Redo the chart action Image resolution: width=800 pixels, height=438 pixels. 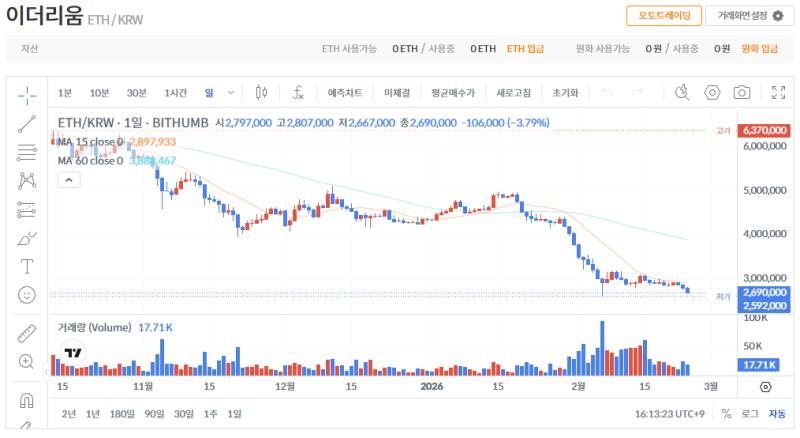click(x=637, y=92)
